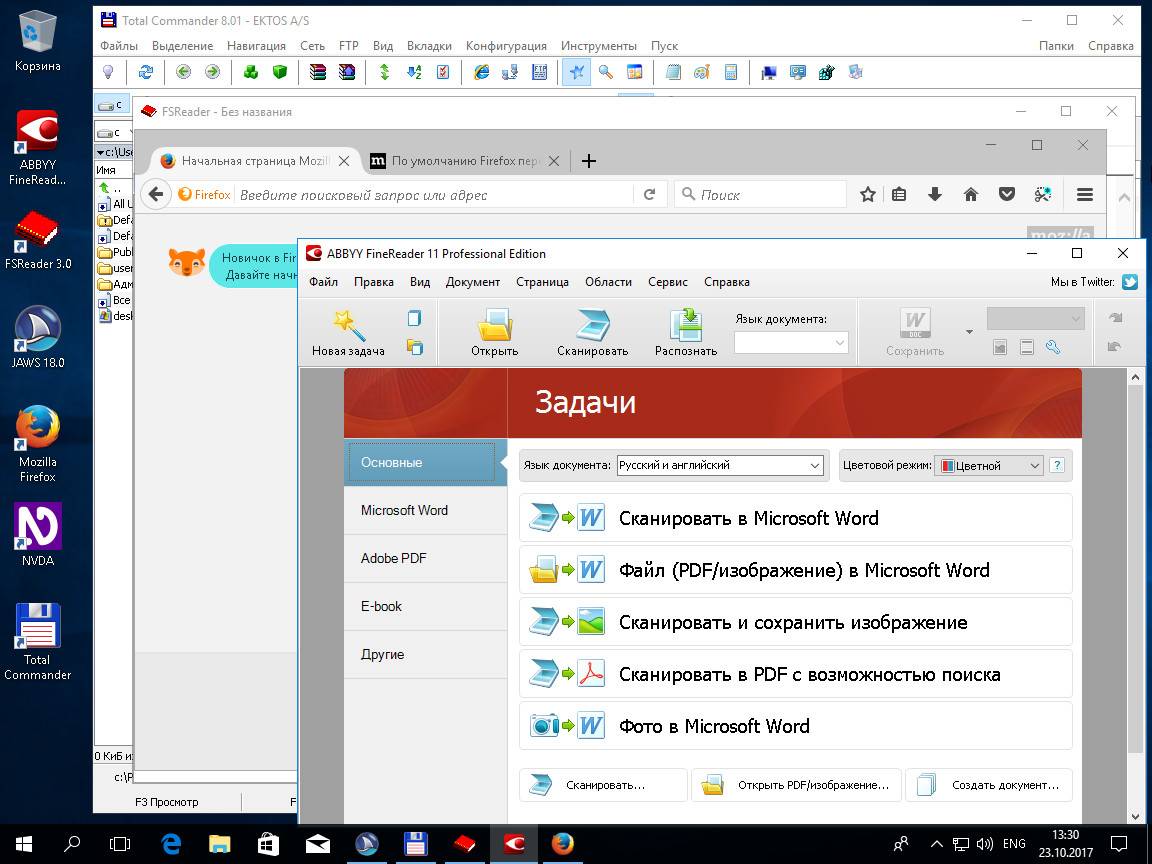Open the Сервис menu in FineReader
Screen dimensions: 1152x864
click(x=668, y=282)
